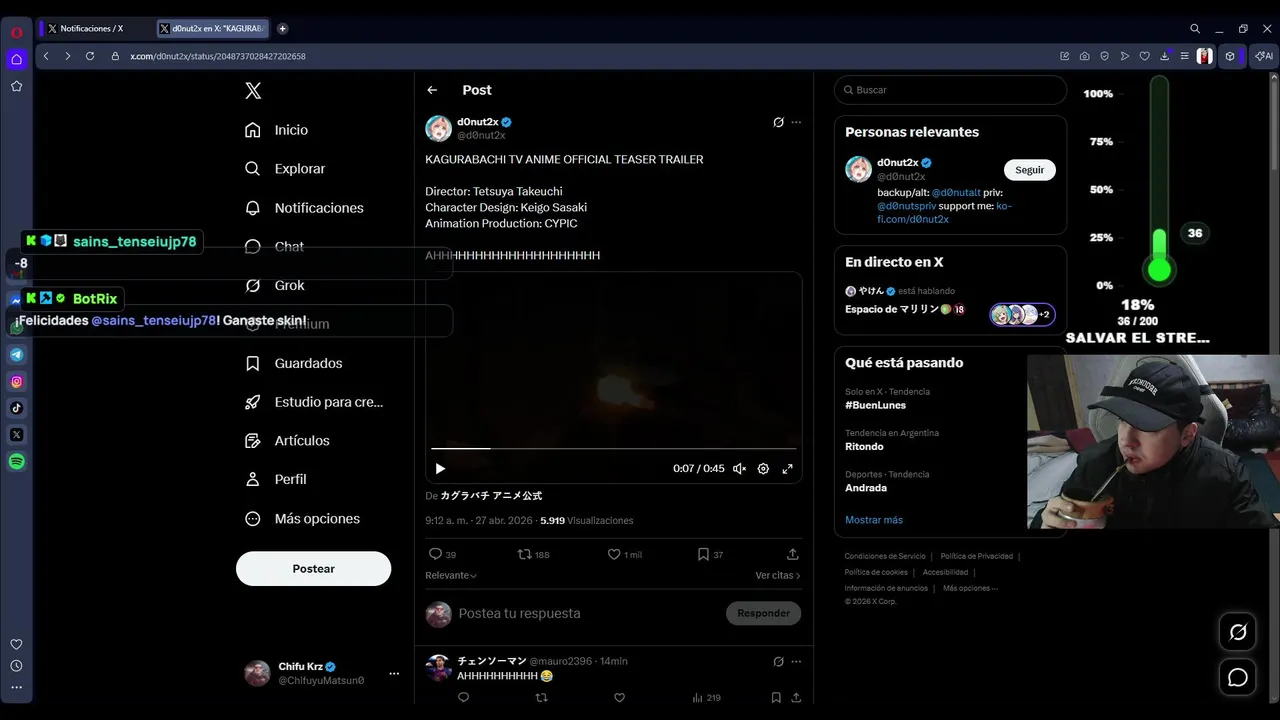The width and height of the screenshot is (1280, 720).
Task: Open the Relevante replies sort dropdown
Action: pos(451,575)
